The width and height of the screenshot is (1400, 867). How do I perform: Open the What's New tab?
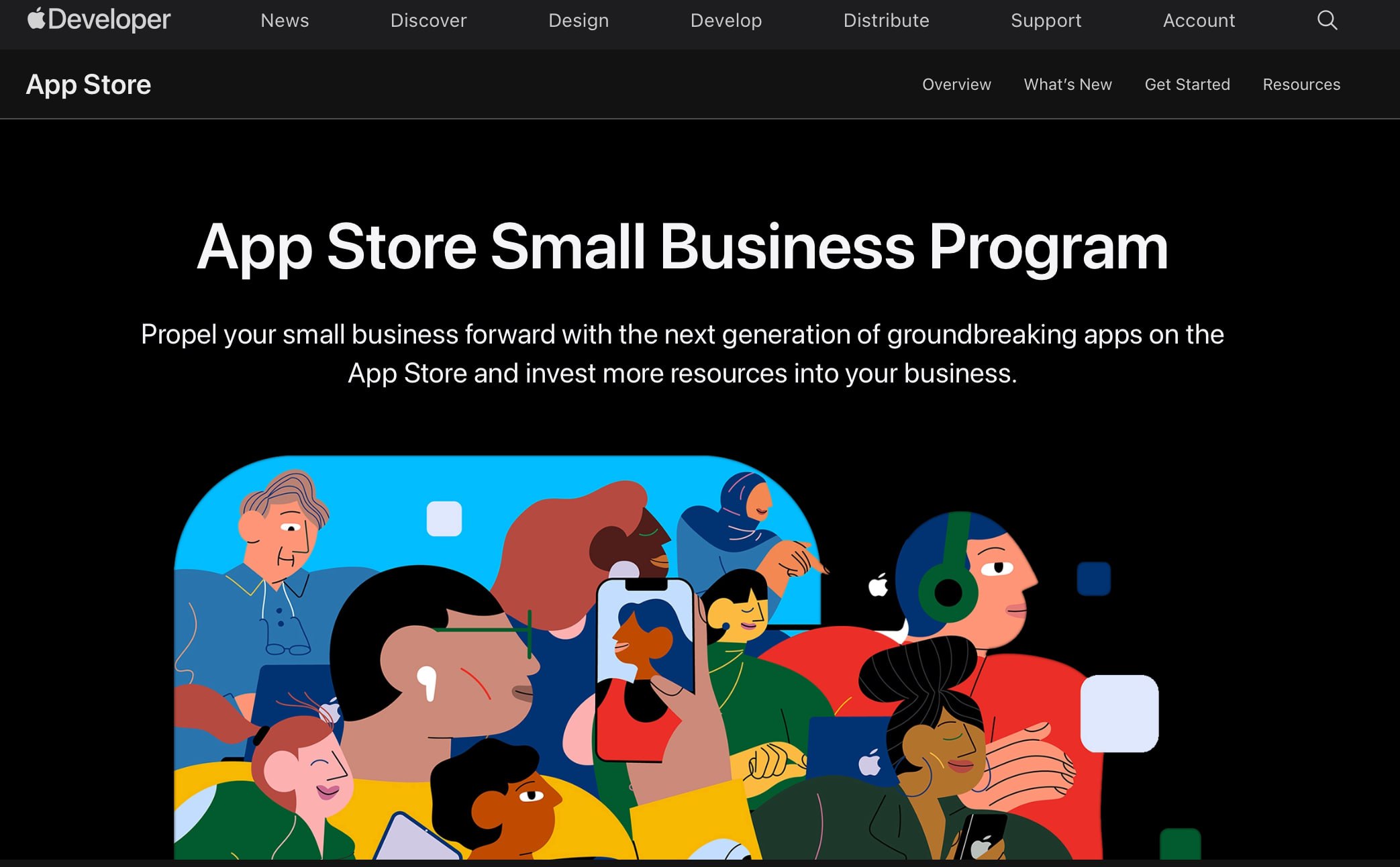point(1068,85)
